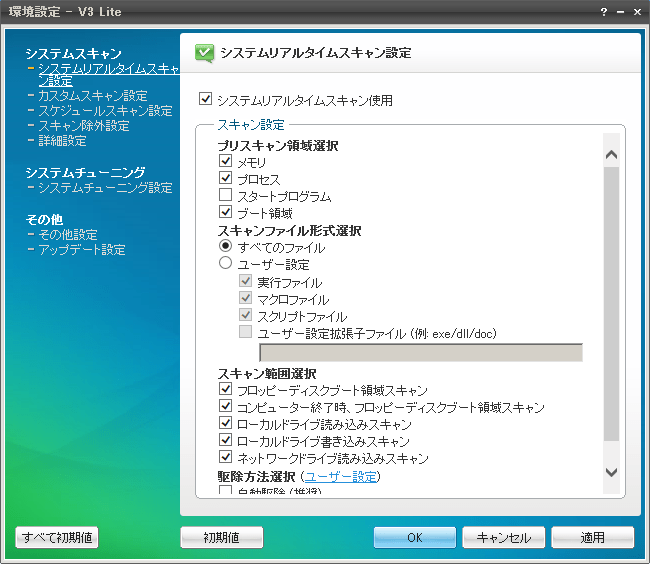Close the 環境設定 window
Viewport: 650px width, 564px height.
638,12
